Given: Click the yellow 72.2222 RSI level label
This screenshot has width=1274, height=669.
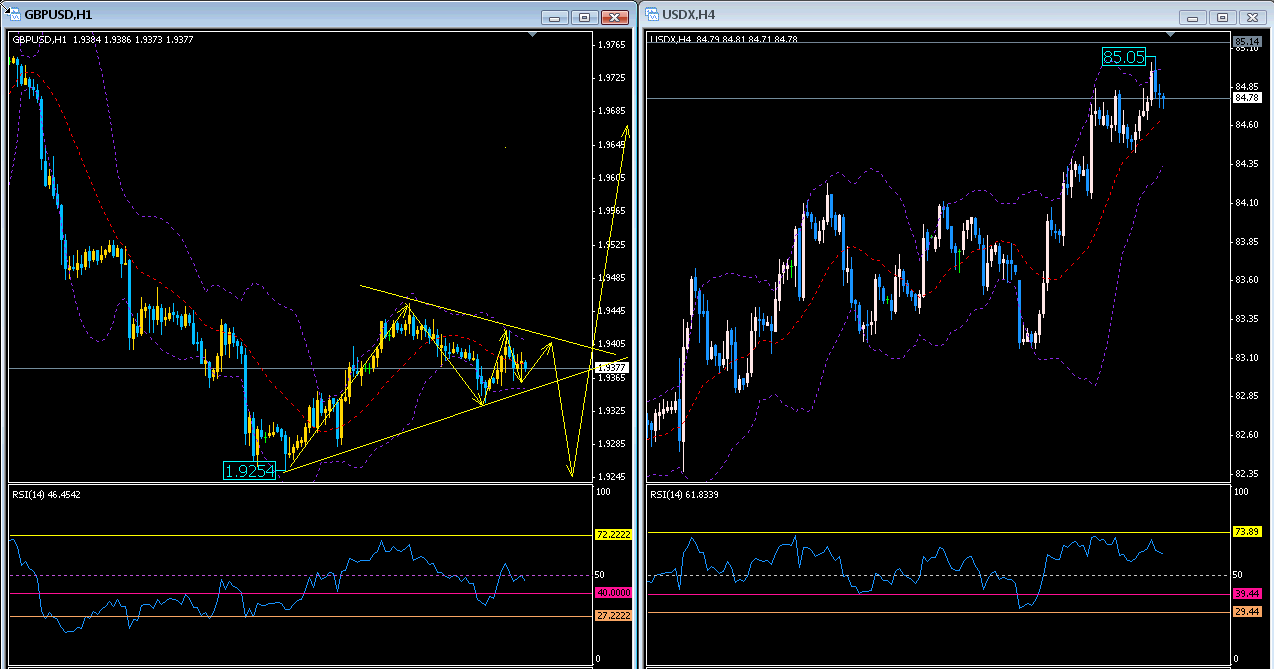Looking at the screenshot, I should (x=610, y=535).
